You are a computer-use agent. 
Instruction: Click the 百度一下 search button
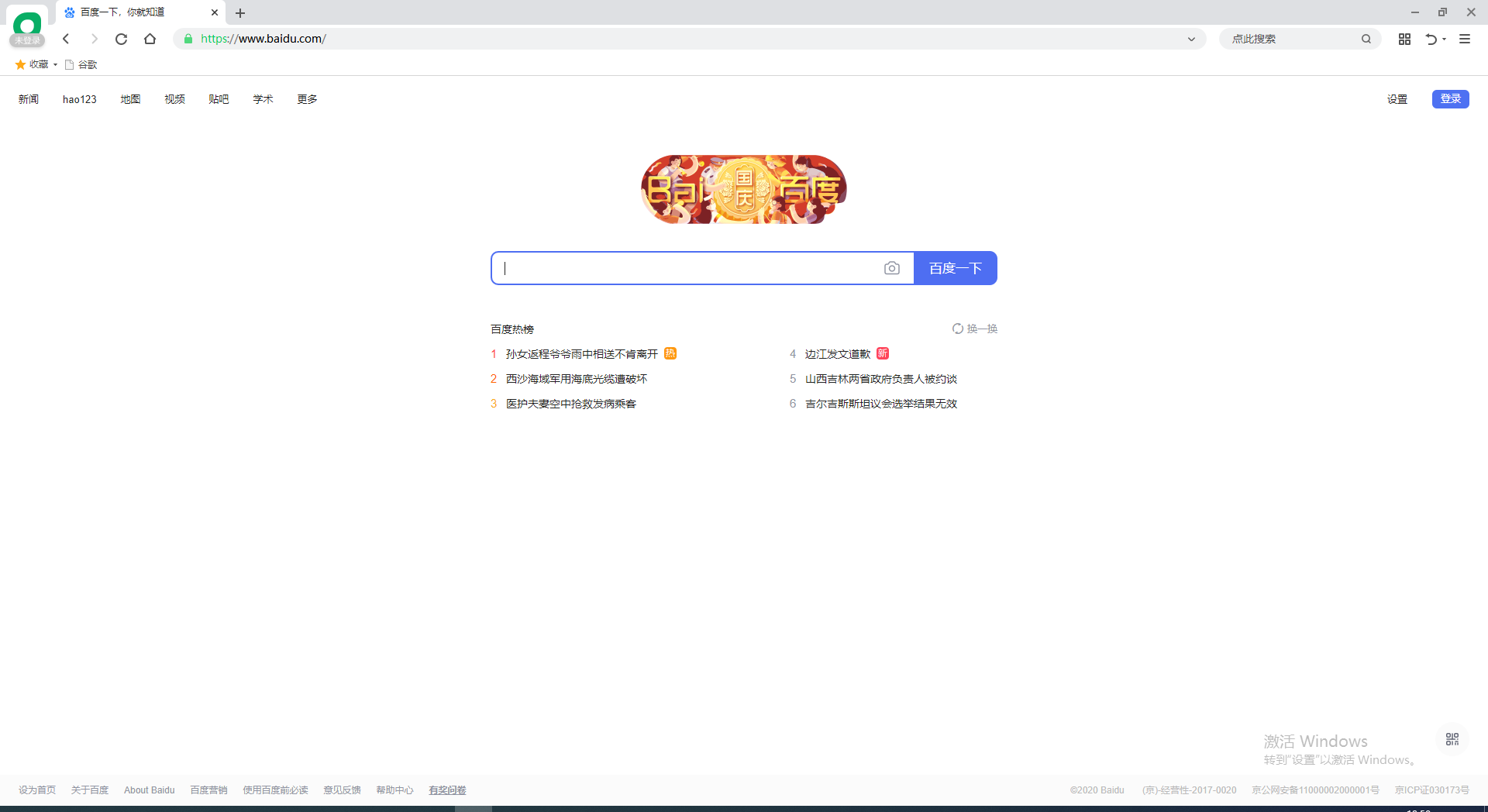tap(956, 268)
